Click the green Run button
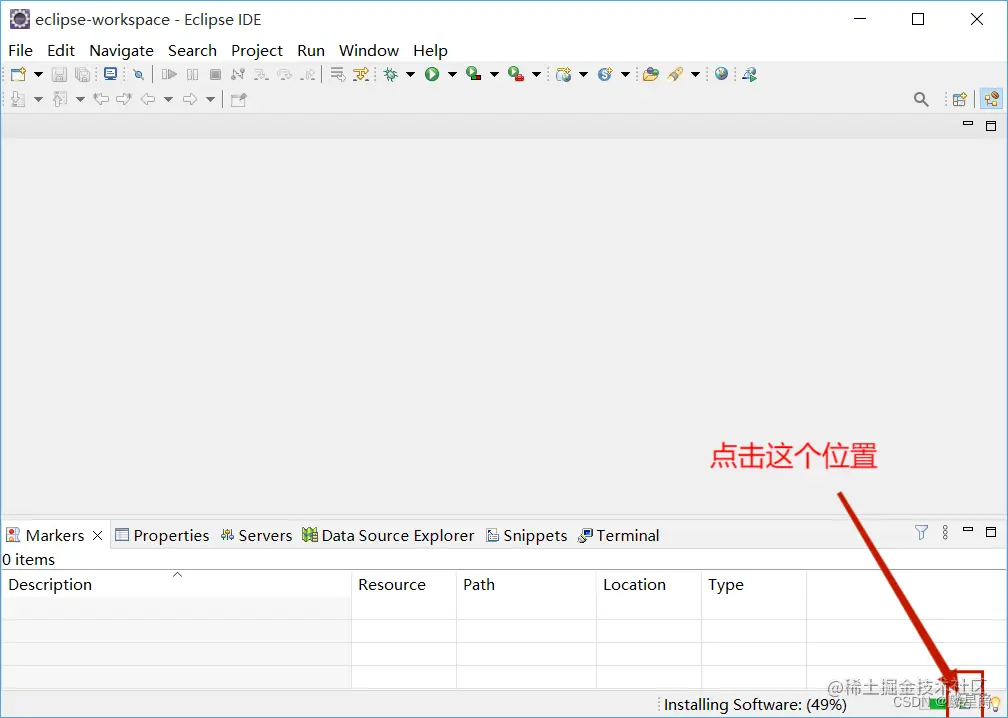 432,75
